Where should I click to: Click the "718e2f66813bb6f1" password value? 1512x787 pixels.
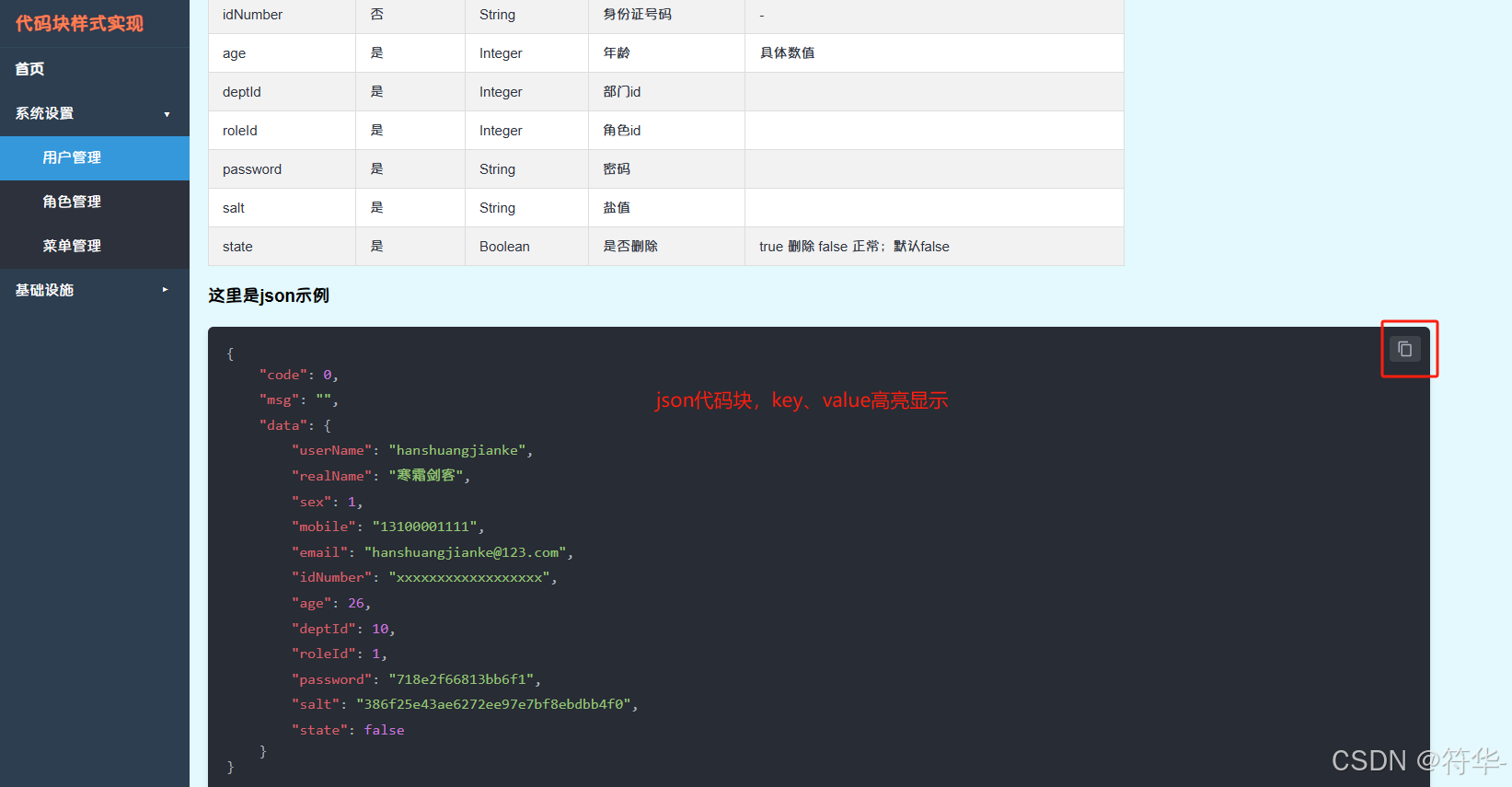(x=461, y=679)
